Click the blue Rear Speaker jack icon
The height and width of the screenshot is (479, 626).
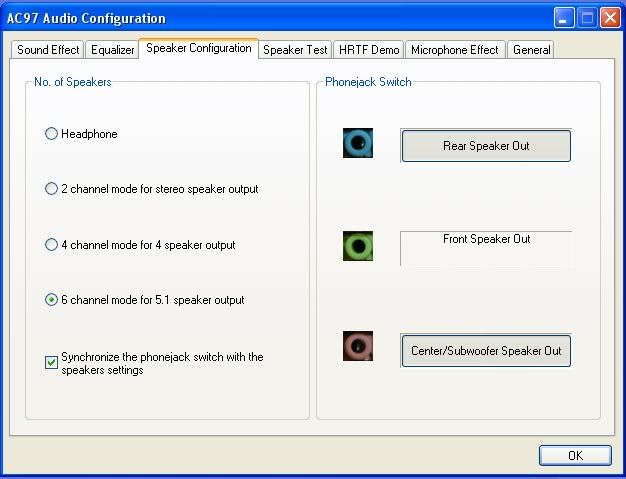click(358, 143)
